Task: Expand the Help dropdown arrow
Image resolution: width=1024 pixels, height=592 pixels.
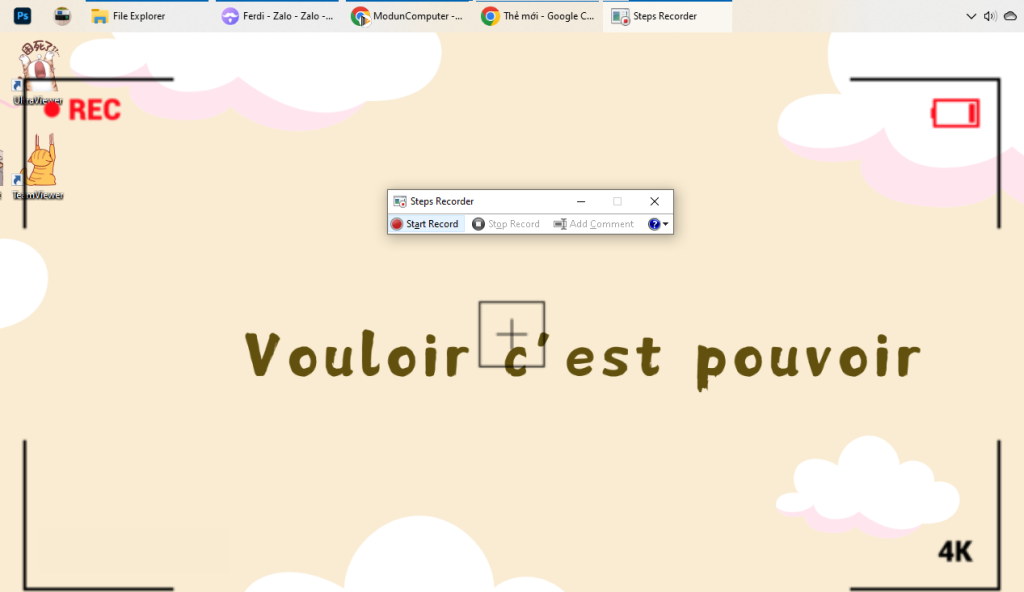Action: coord(666,224)
